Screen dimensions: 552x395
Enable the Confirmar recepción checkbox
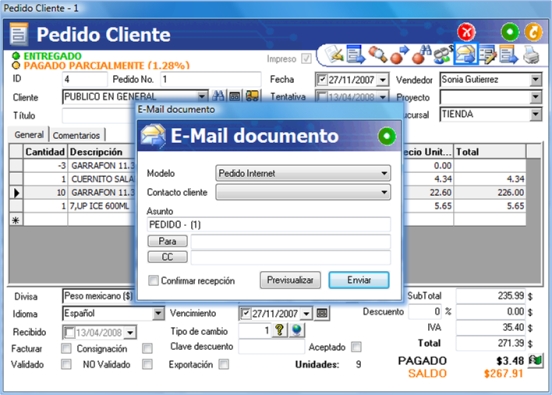[x=153, y=281]
